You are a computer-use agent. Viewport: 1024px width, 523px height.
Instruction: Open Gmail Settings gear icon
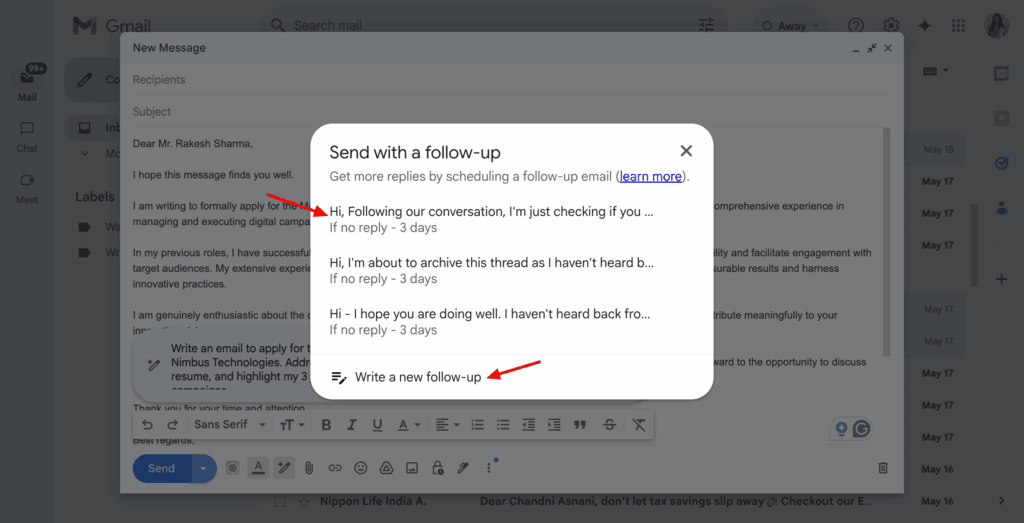point(891,25)
